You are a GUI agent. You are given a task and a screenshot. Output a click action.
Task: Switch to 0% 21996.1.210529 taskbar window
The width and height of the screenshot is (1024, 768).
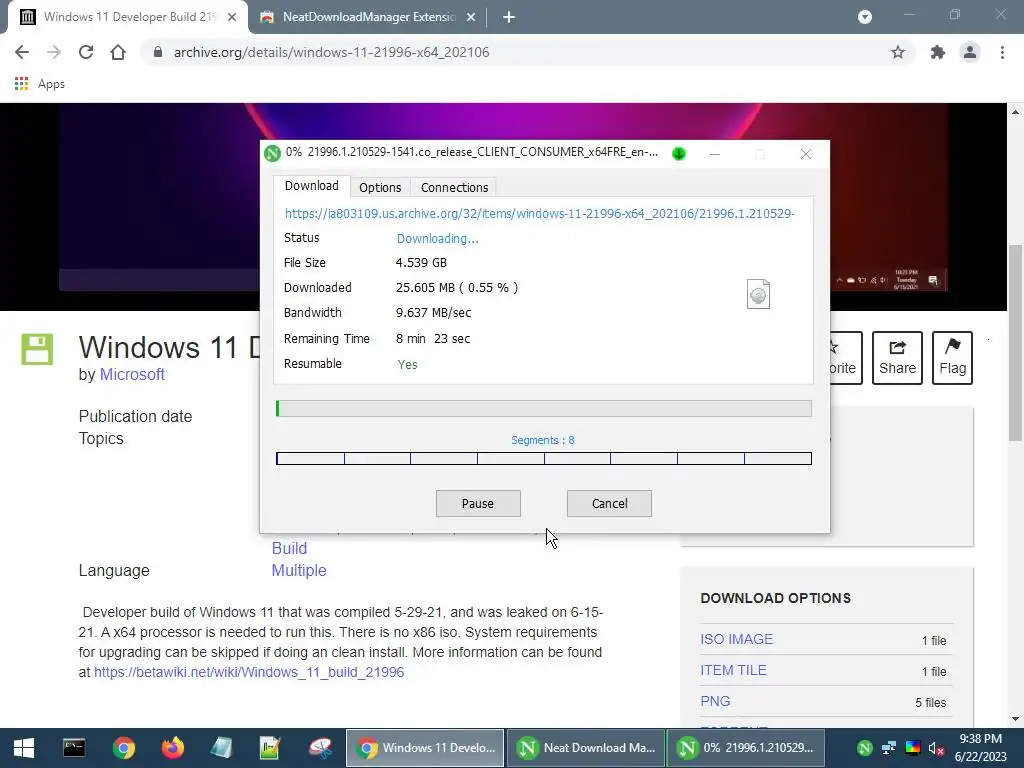pos(746,748)
